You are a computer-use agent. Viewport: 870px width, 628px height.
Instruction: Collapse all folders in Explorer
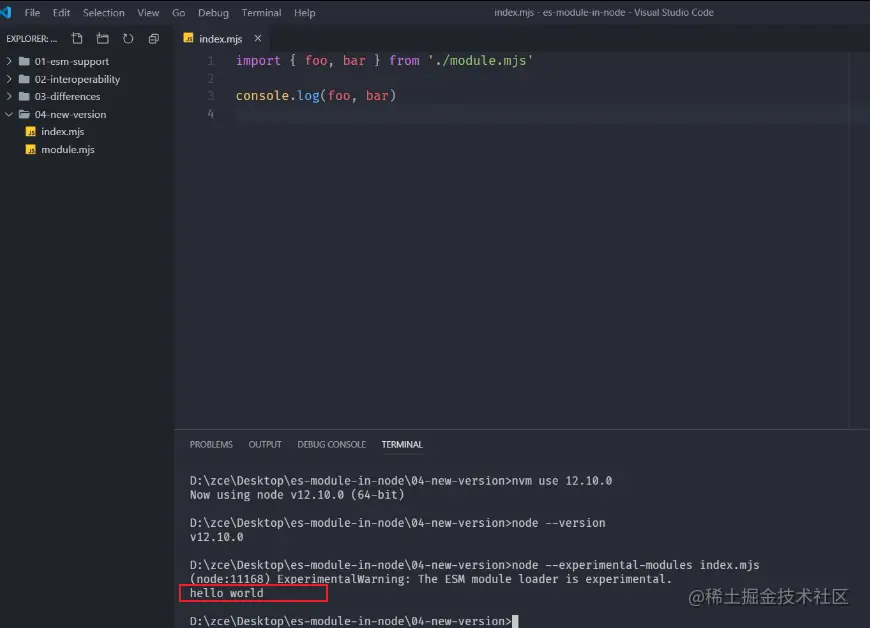(x=154, y=38)
